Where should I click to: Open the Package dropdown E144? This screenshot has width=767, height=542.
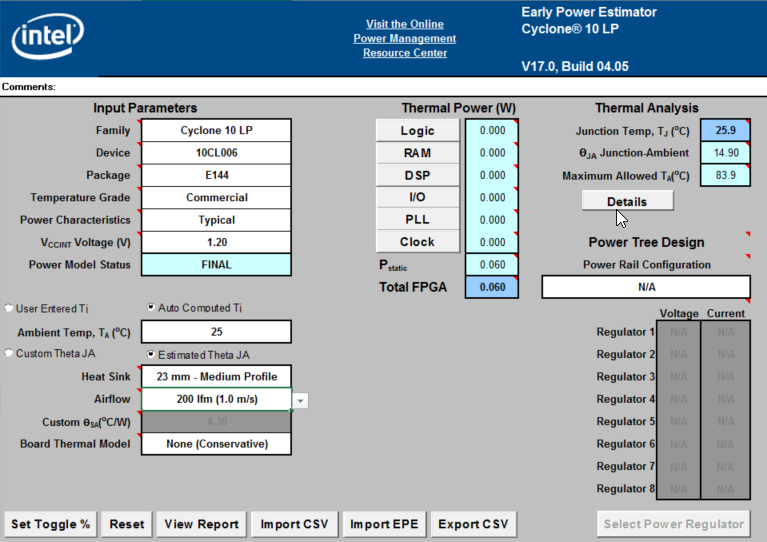click(216, 175)
